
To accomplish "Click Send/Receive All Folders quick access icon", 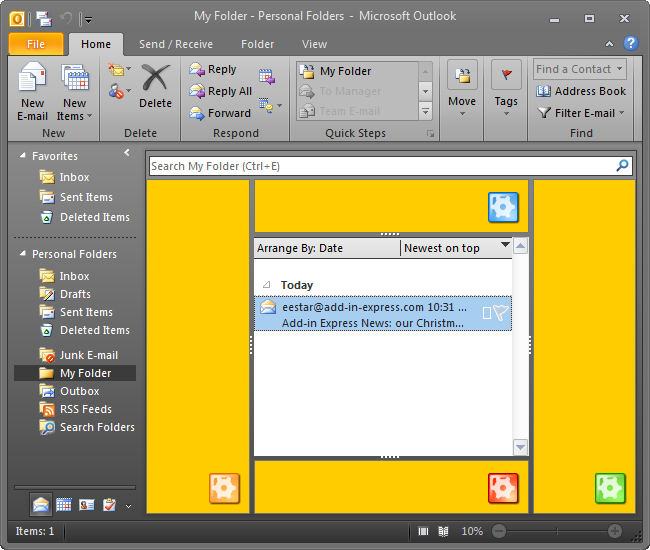I will [x=44, y=19].
